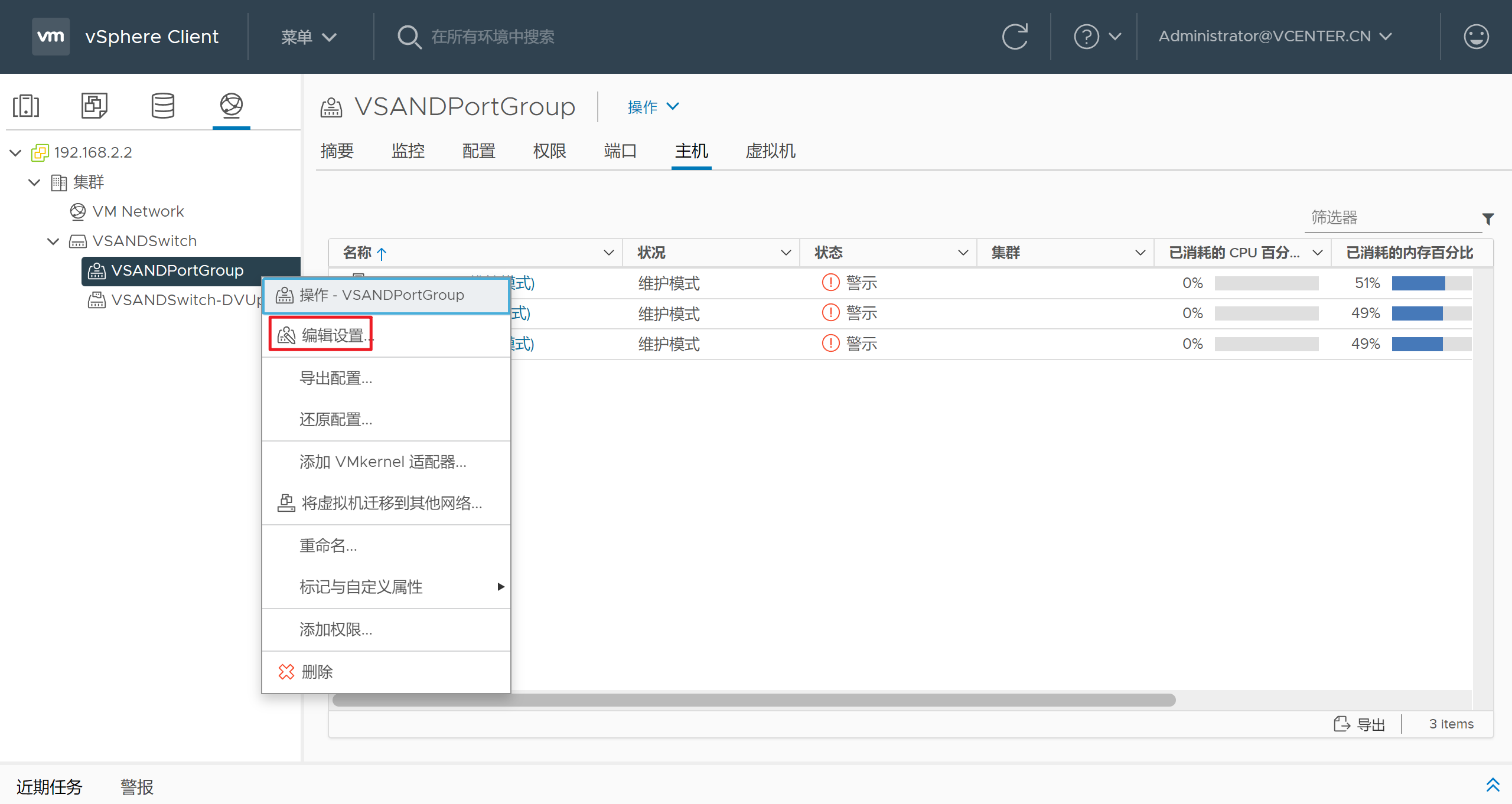Click the warning icon in the third host row
Viewport: 1512px width, 804px height.
(830, 344)
